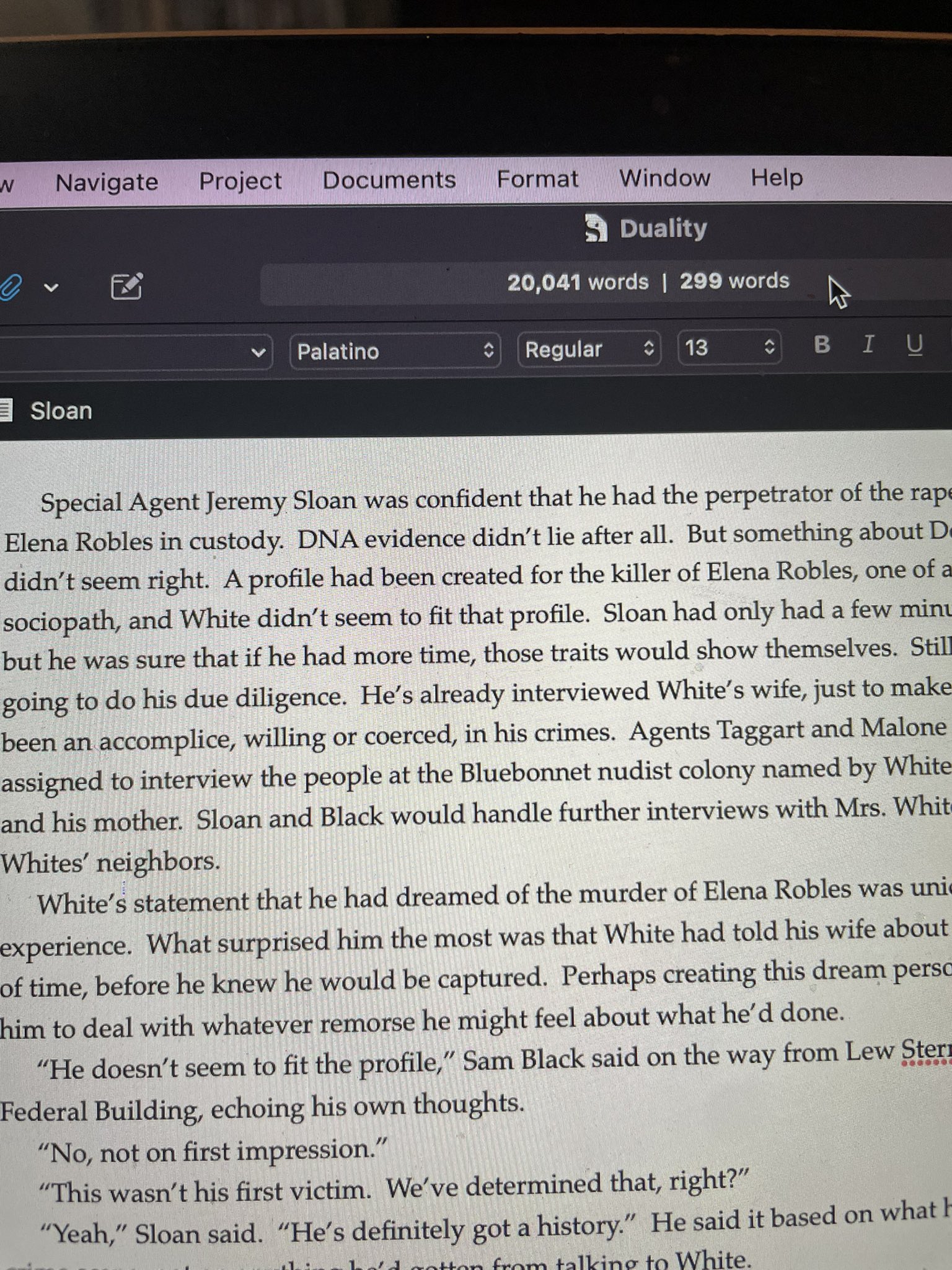Toggle underline formatting
Image resolution: width=952 pixels, height=1270 pixels.
[x=915, y=344]
